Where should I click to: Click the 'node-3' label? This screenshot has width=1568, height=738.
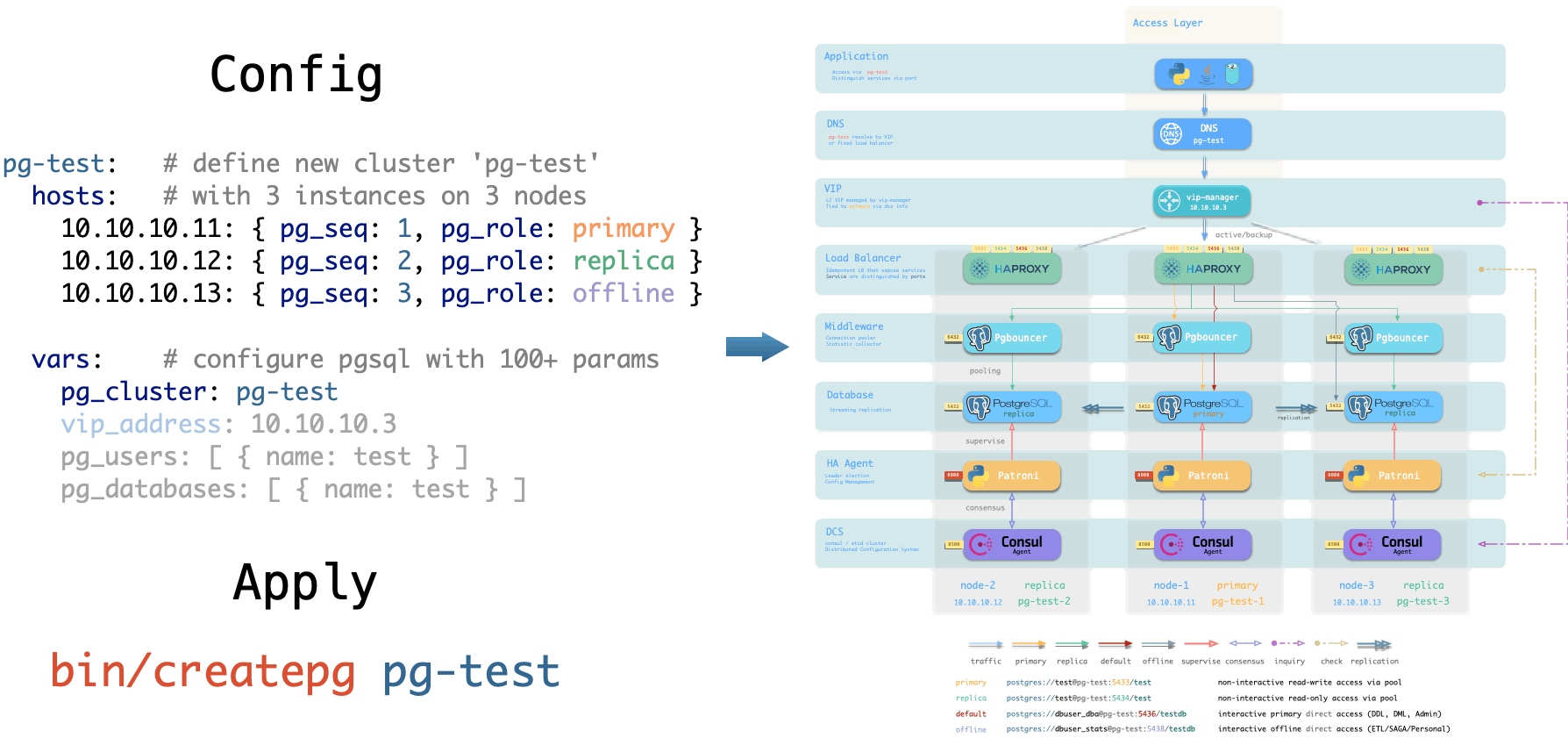click(x=1357, y=585)
